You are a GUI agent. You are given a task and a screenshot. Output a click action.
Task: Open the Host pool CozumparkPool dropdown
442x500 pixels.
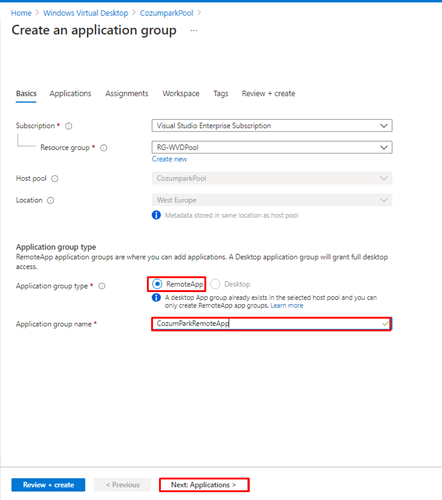click(272, 178)
